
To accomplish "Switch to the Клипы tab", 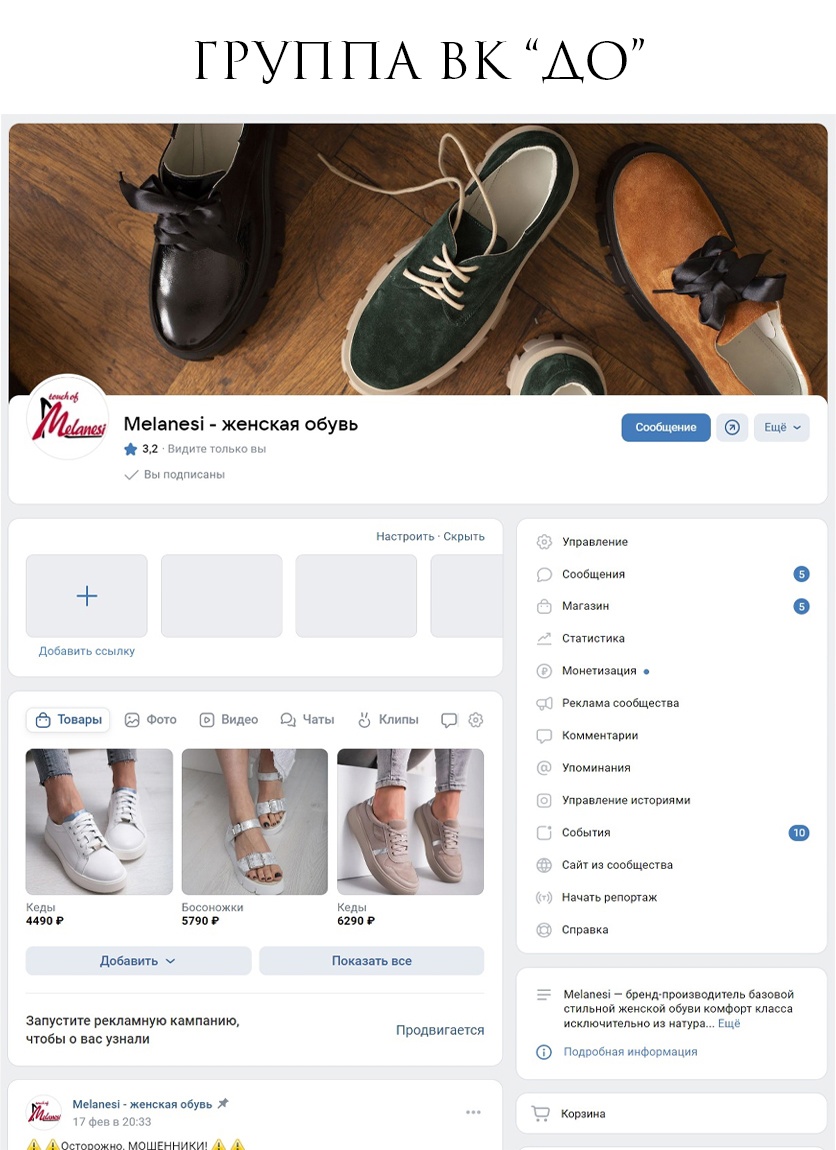I will tap(388, 720).
